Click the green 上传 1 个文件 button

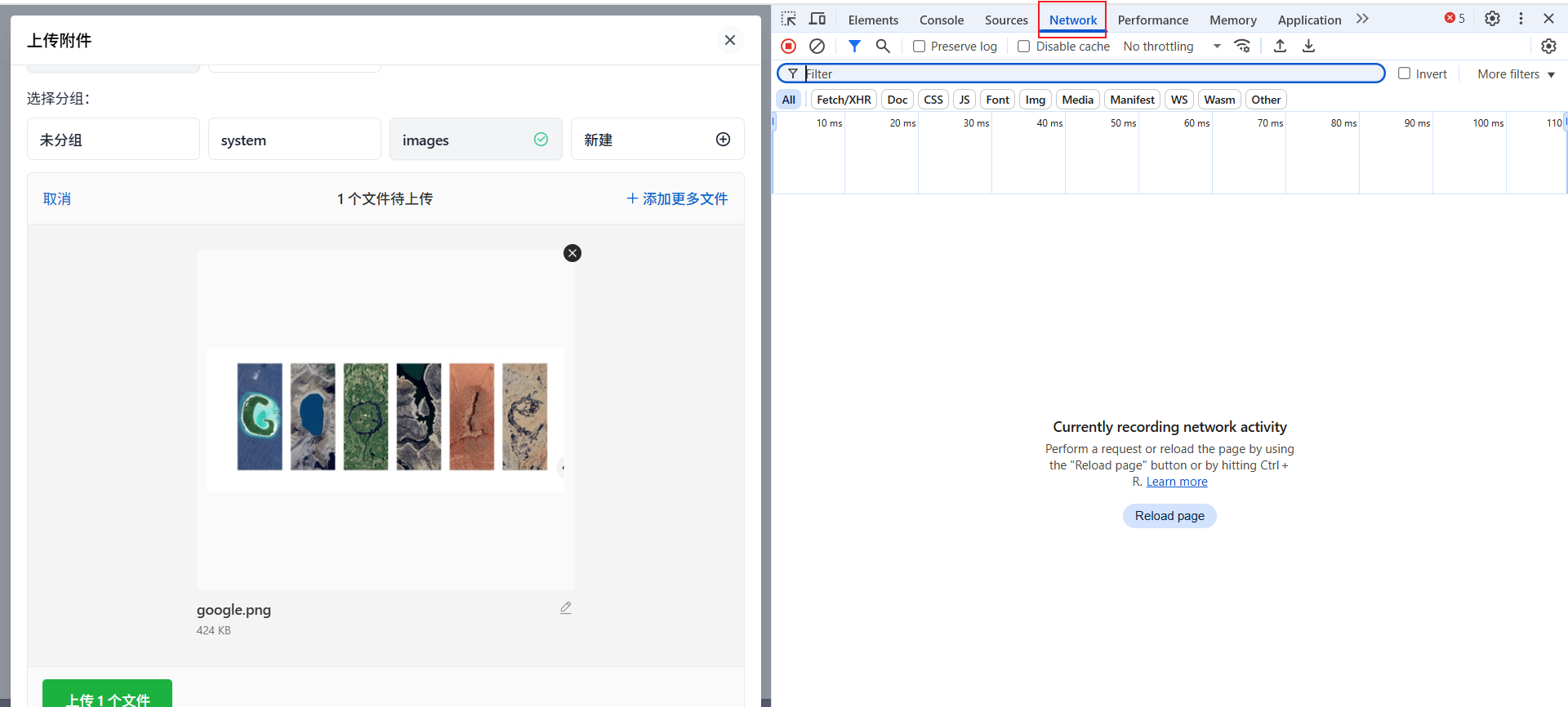pyautogui.click(x=107, y=694)
